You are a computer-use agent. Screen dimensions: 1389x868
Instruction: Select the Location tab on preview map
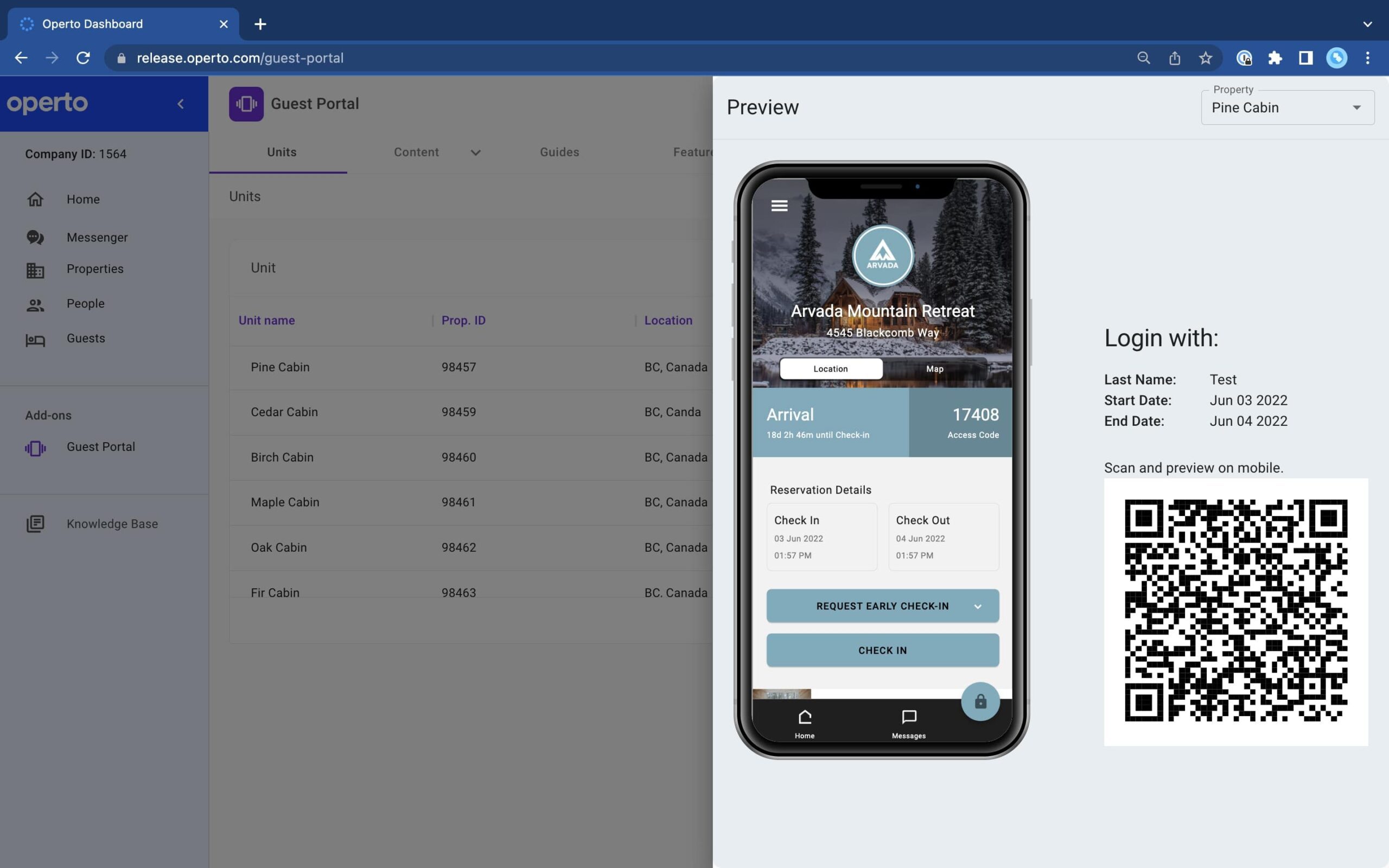click(830, 369)
